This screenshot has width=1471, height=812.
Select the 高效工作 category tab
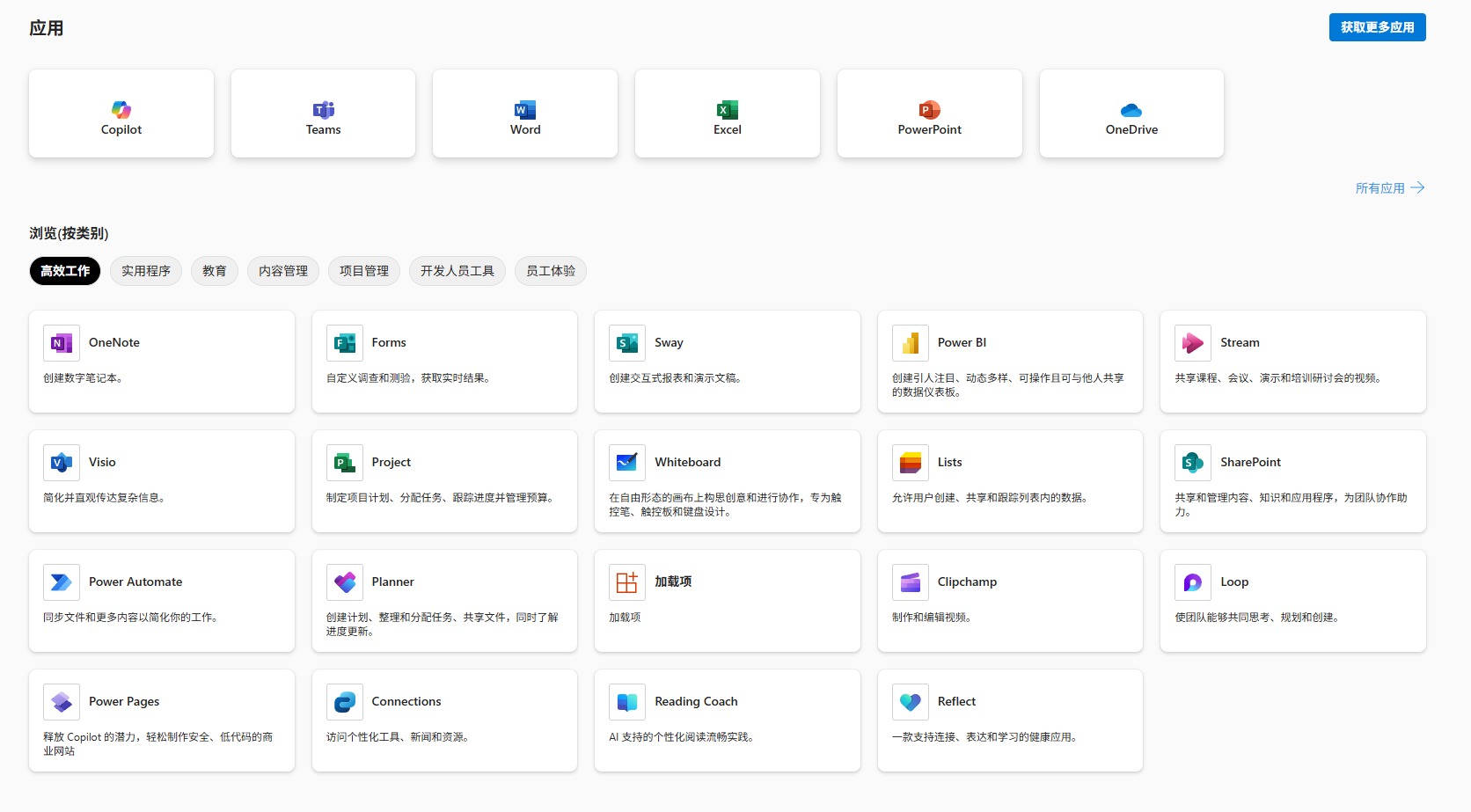point(65,271)
